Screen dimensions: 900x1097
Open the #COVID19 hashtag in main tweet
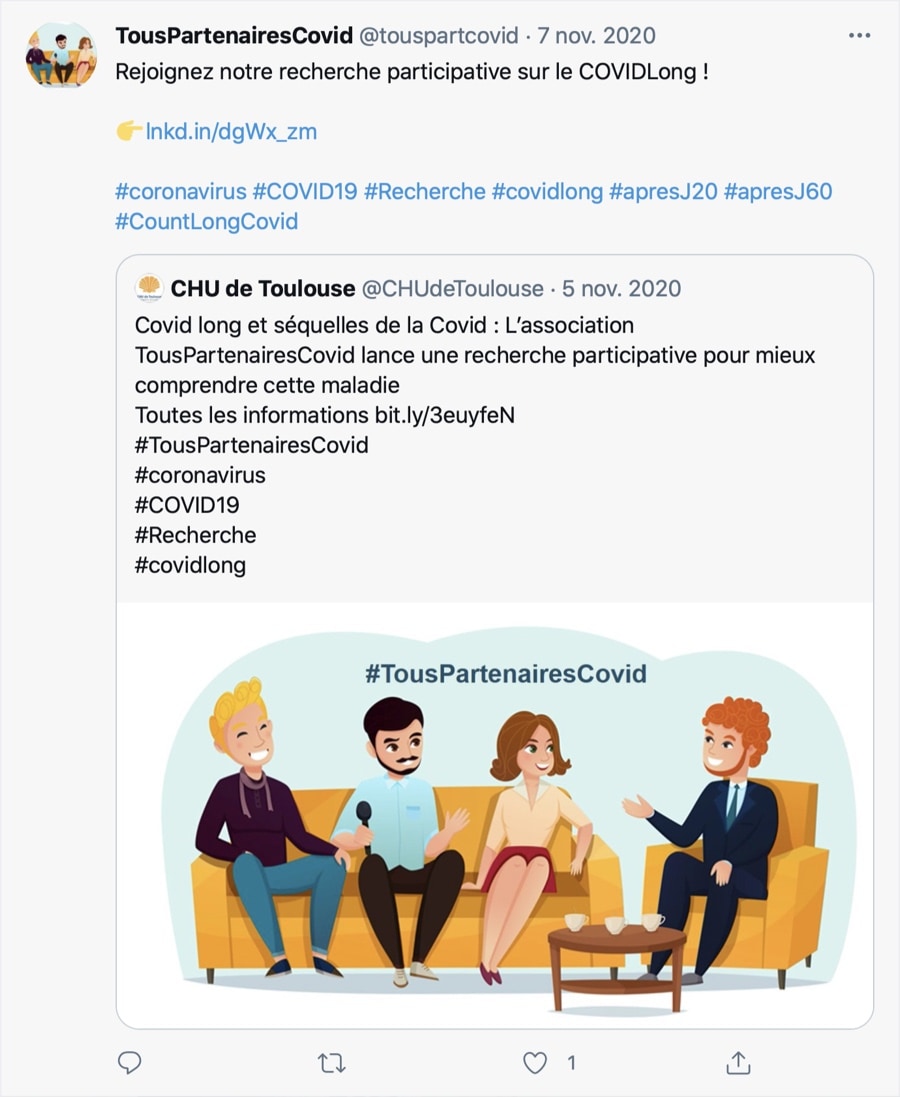tap(304, 192)
